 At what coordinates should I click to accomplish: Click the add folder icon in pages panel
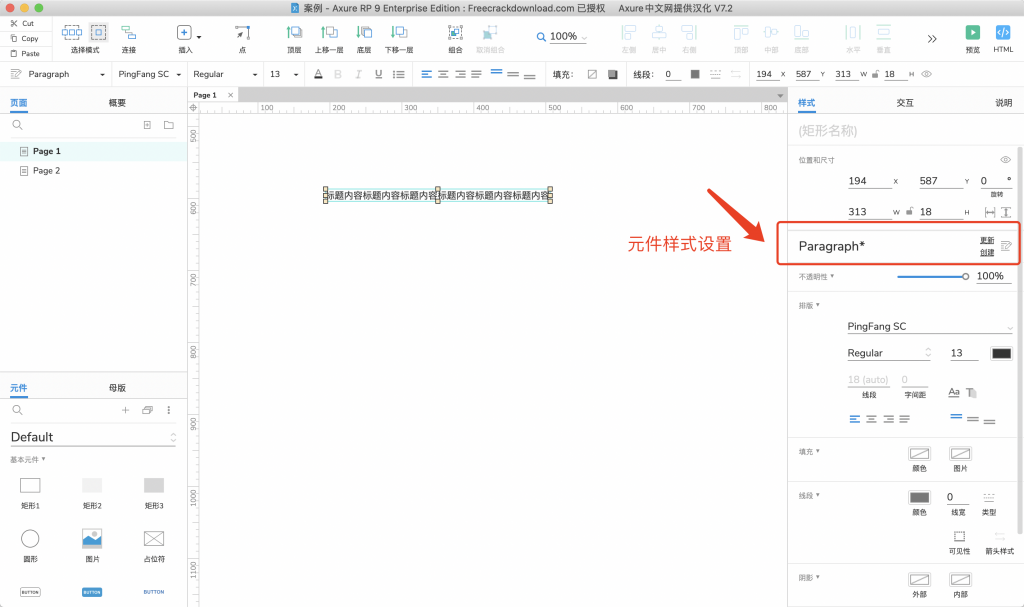click(168, 125)
